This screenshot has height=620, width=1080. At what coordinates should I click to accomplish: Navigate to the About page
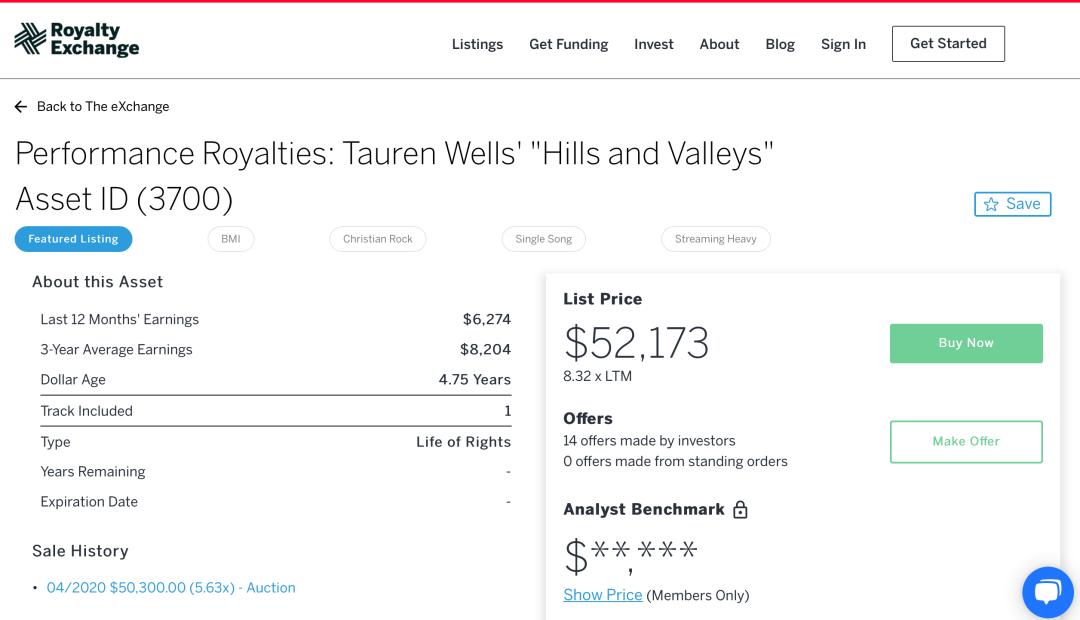tap(719, 44)
